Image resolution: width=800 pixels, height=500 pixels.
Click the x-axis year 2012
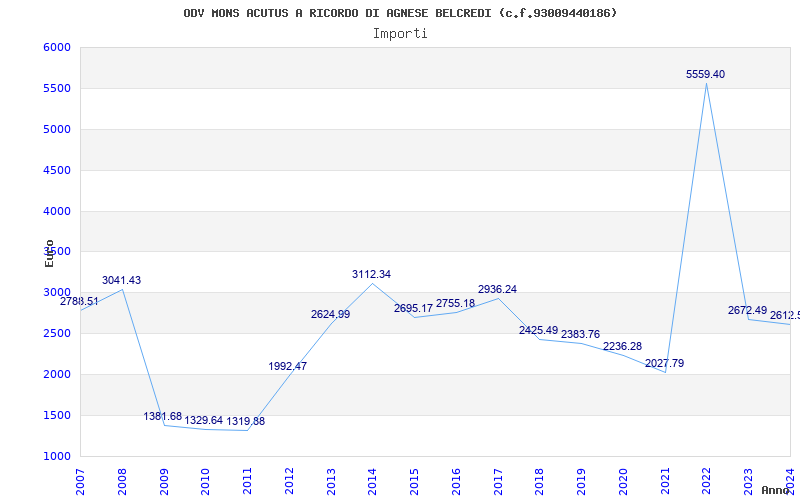(289, 482)
